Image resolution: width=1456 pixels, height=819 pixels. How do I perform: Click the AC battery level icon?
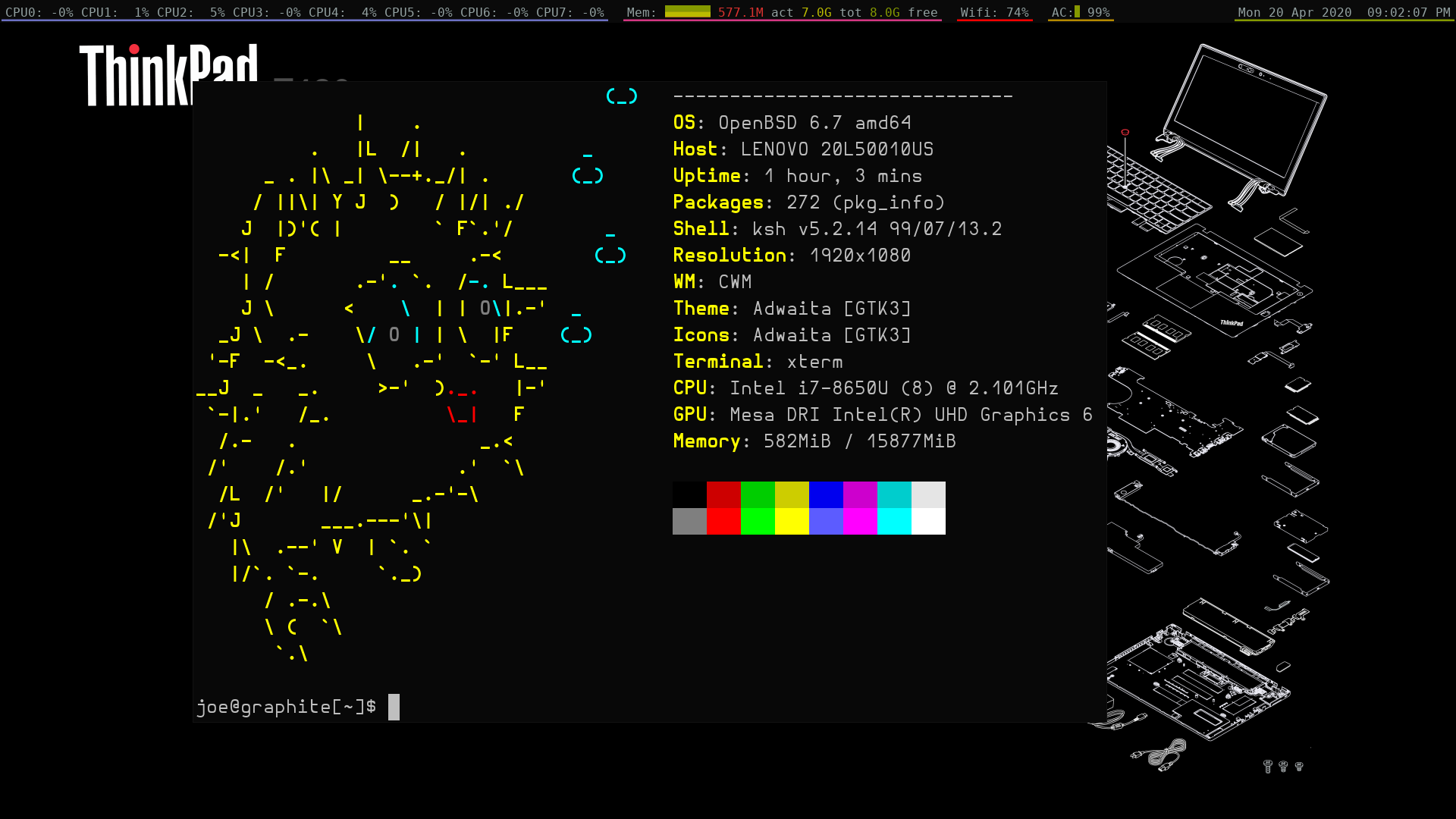(x=1077, y=11)
